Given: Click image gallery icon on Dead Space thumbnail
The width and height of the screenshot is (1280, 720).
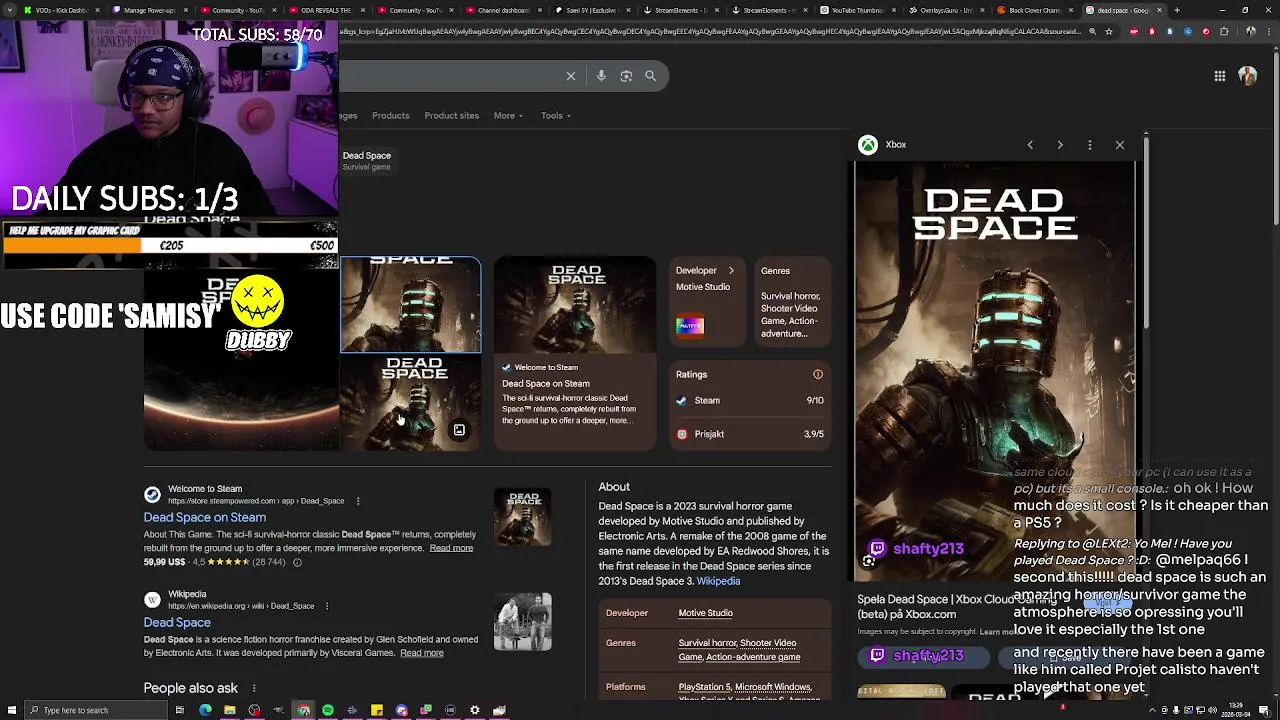Looking at the screenshot, I should click(x=459, y=430).
